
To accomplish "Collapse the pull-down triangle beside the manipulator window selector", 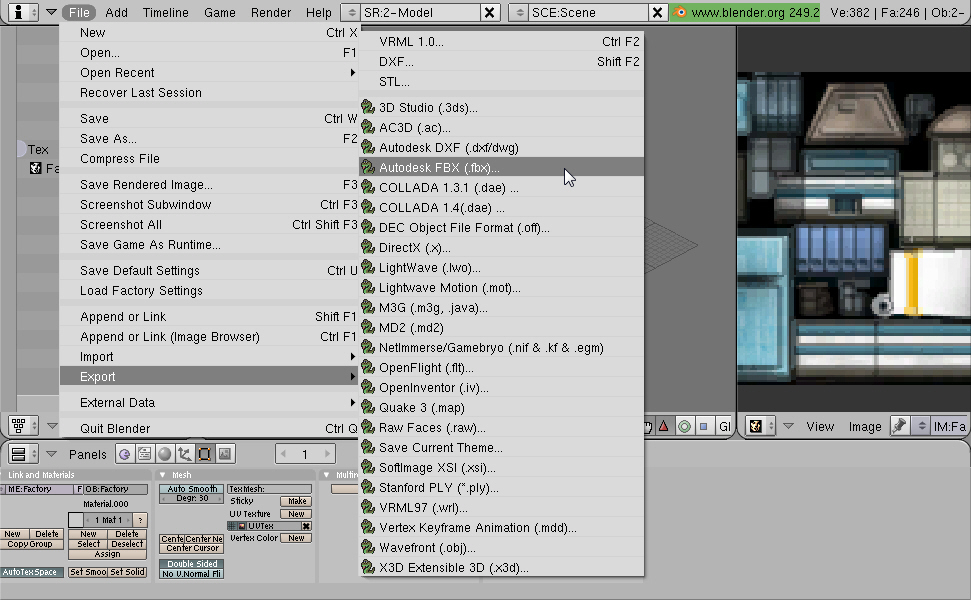I will 52,425.
